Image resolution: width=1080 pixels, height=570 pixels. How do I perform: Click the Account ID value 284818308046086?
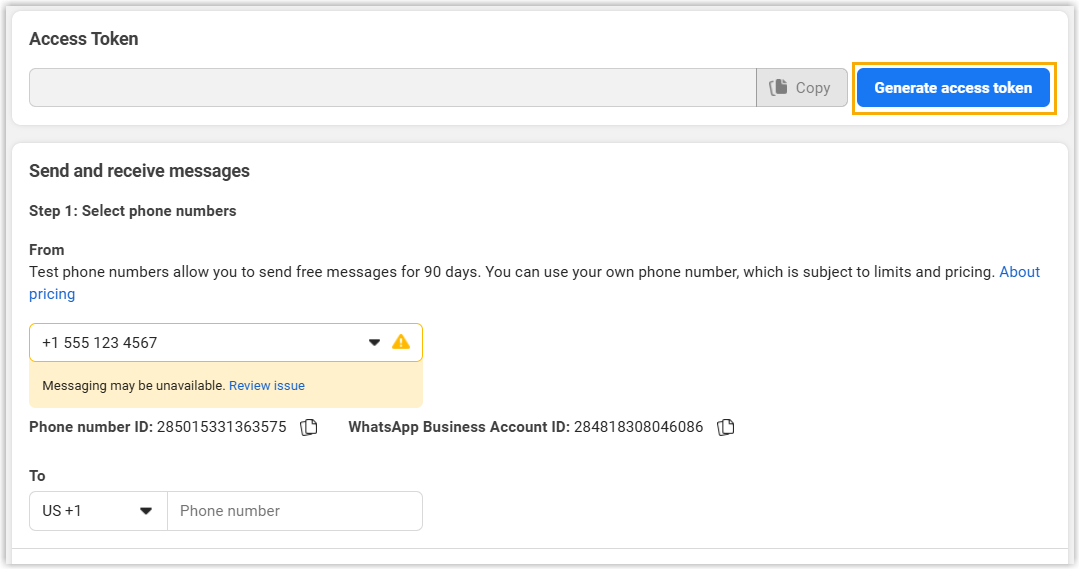click(x=638, y=427)
